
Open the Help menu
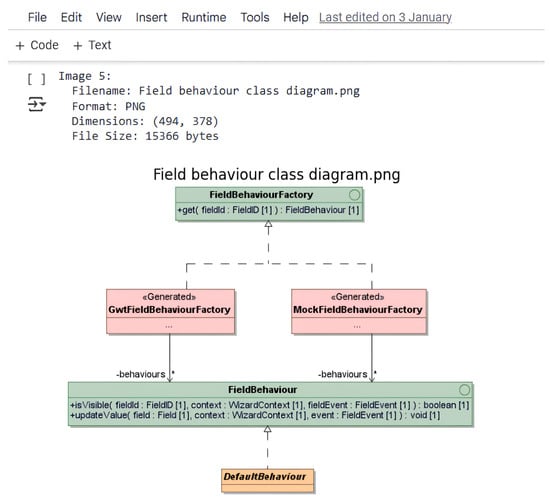coord(296,17)
